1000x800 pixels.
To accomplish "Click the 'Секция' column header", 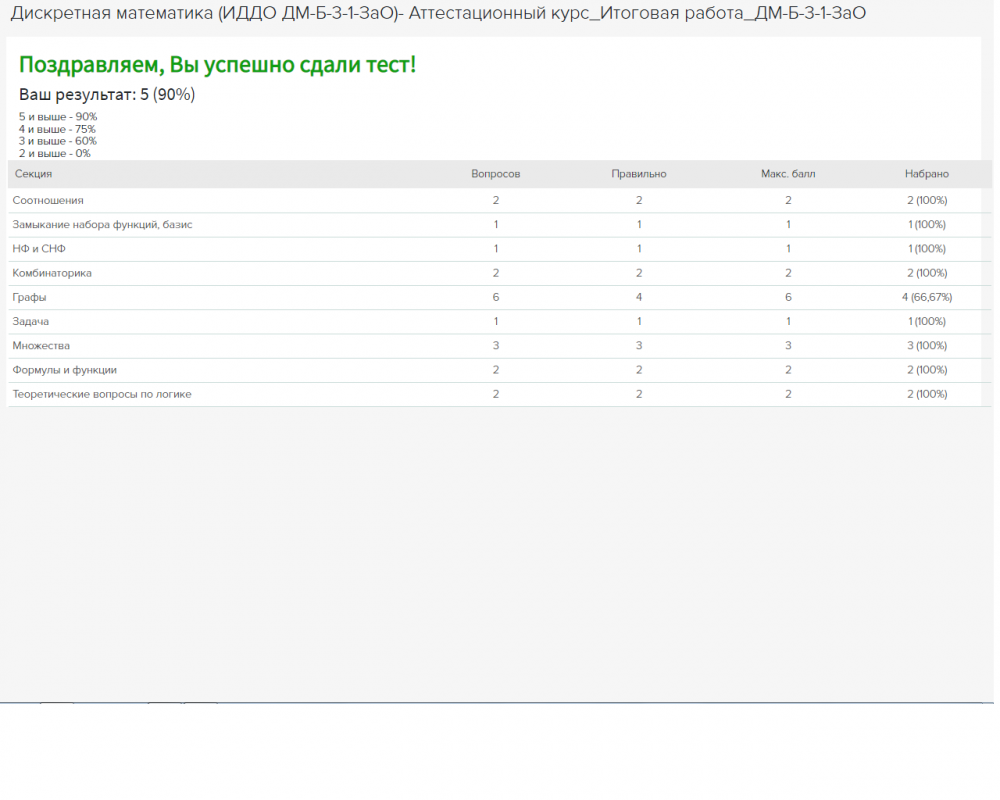I will tap(33, 174).
